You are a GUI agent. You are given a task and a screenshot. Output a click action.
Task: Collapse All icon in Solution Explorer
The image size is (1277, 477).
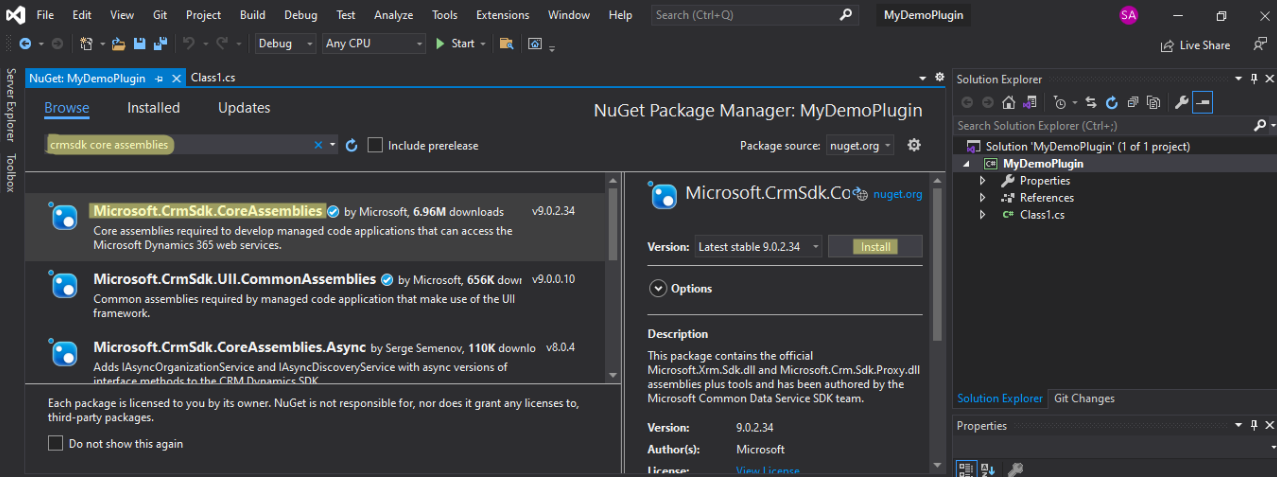[x=1133, y=102]
